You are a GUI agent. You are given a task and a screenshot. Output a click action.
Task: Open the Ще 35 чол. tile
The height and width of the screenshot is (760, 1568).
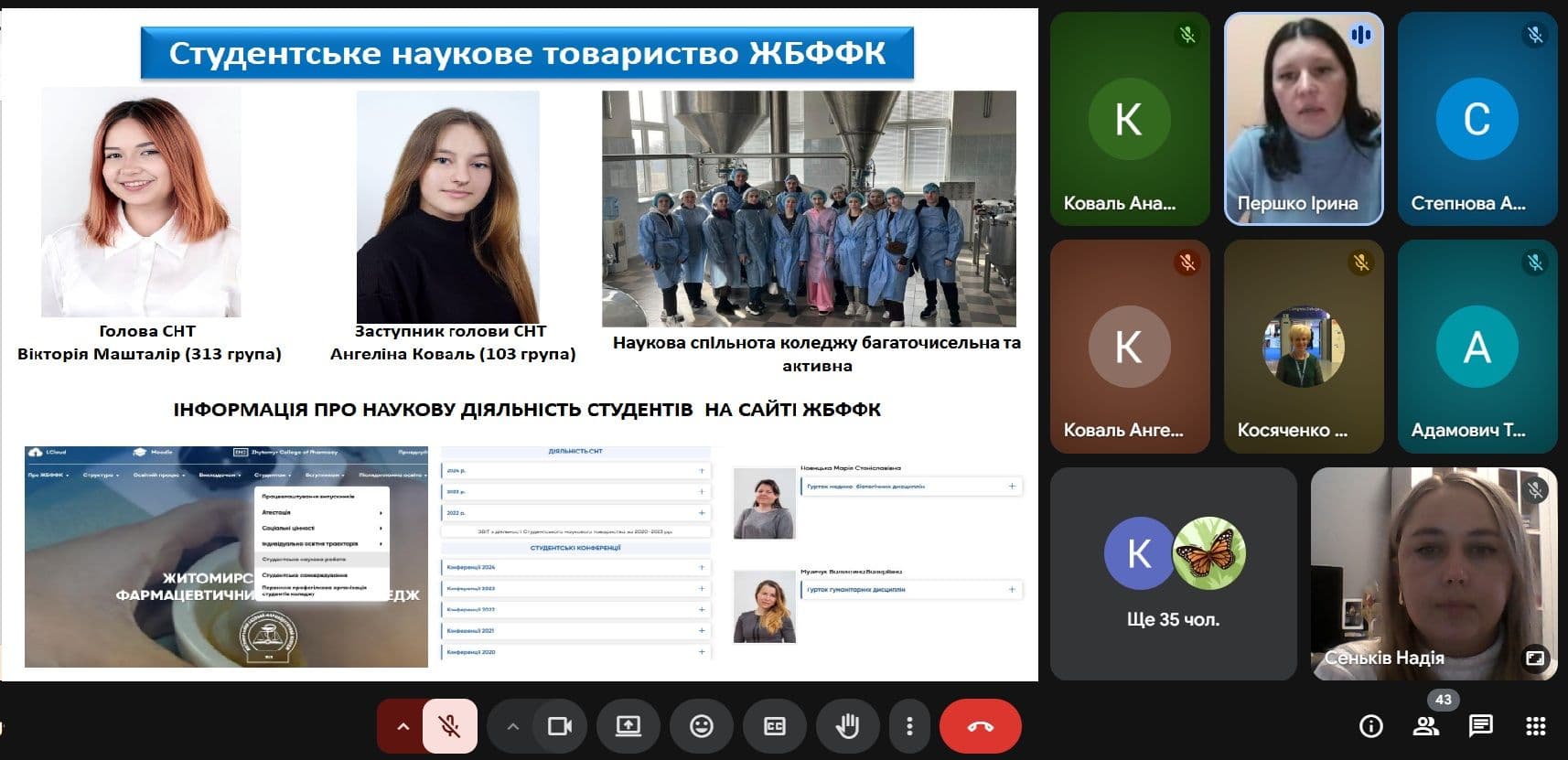[1173, 573]
